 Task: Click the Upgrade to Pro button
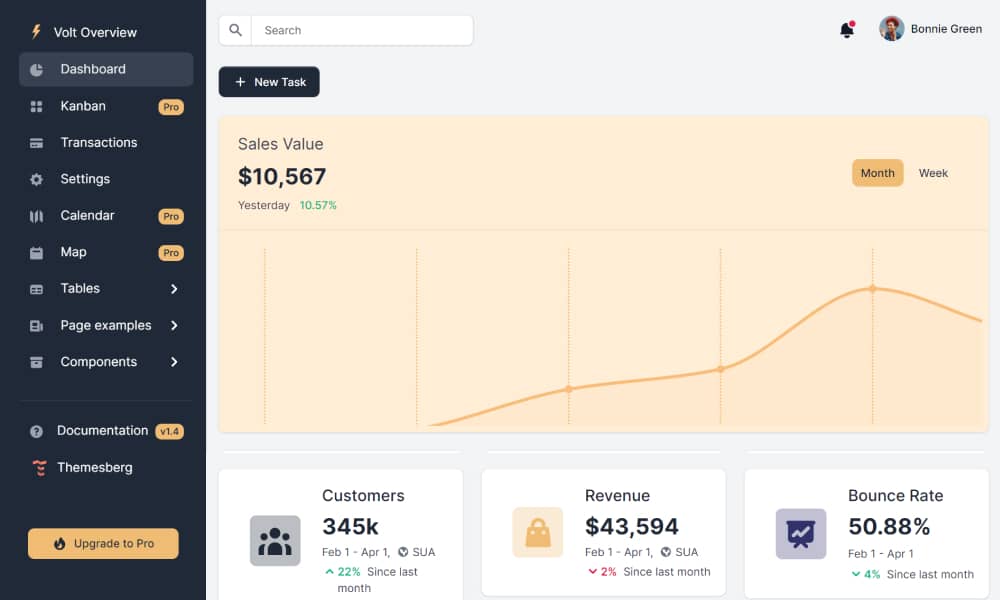click(103, 543)
